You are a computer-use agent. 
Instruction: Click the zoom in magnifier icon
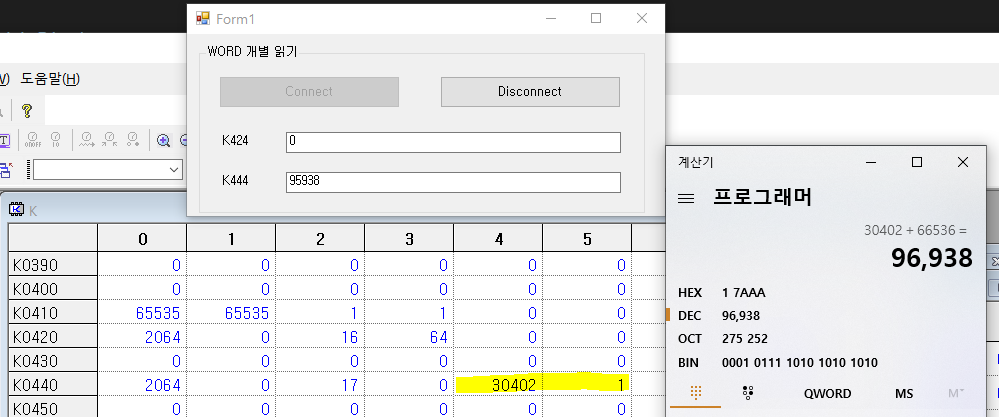[x=163, y=140]
